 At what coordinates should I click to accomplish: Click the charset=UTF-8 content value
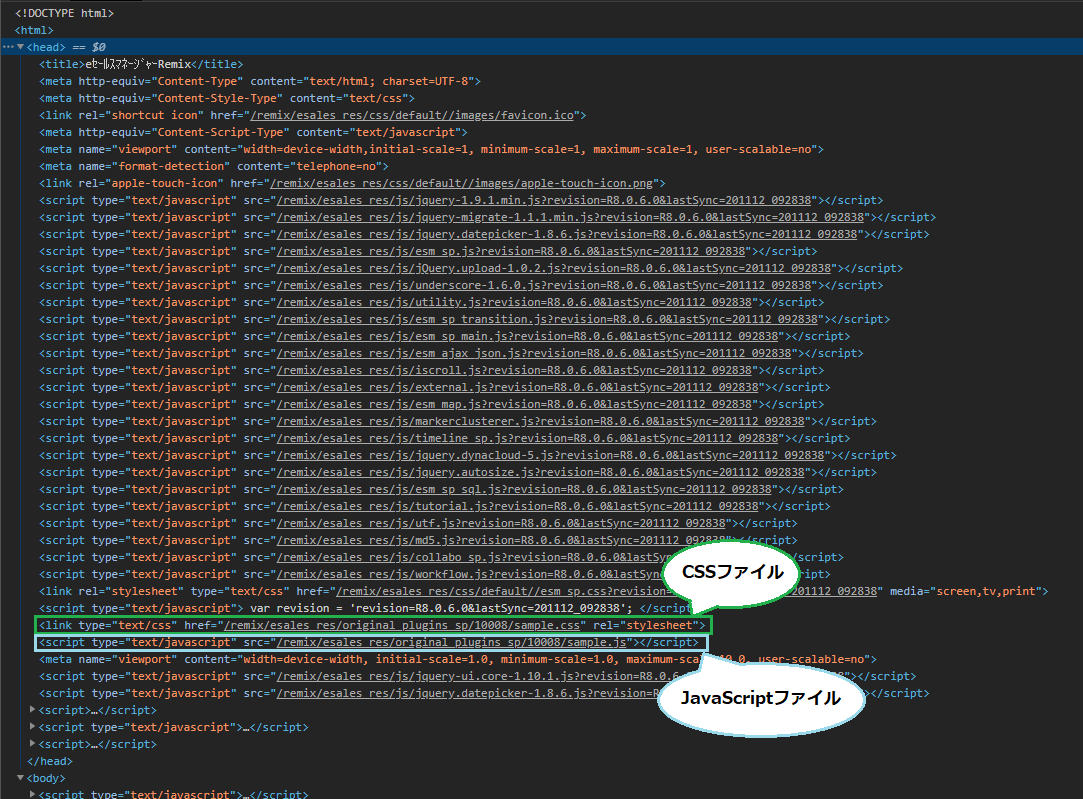point(425,81)
